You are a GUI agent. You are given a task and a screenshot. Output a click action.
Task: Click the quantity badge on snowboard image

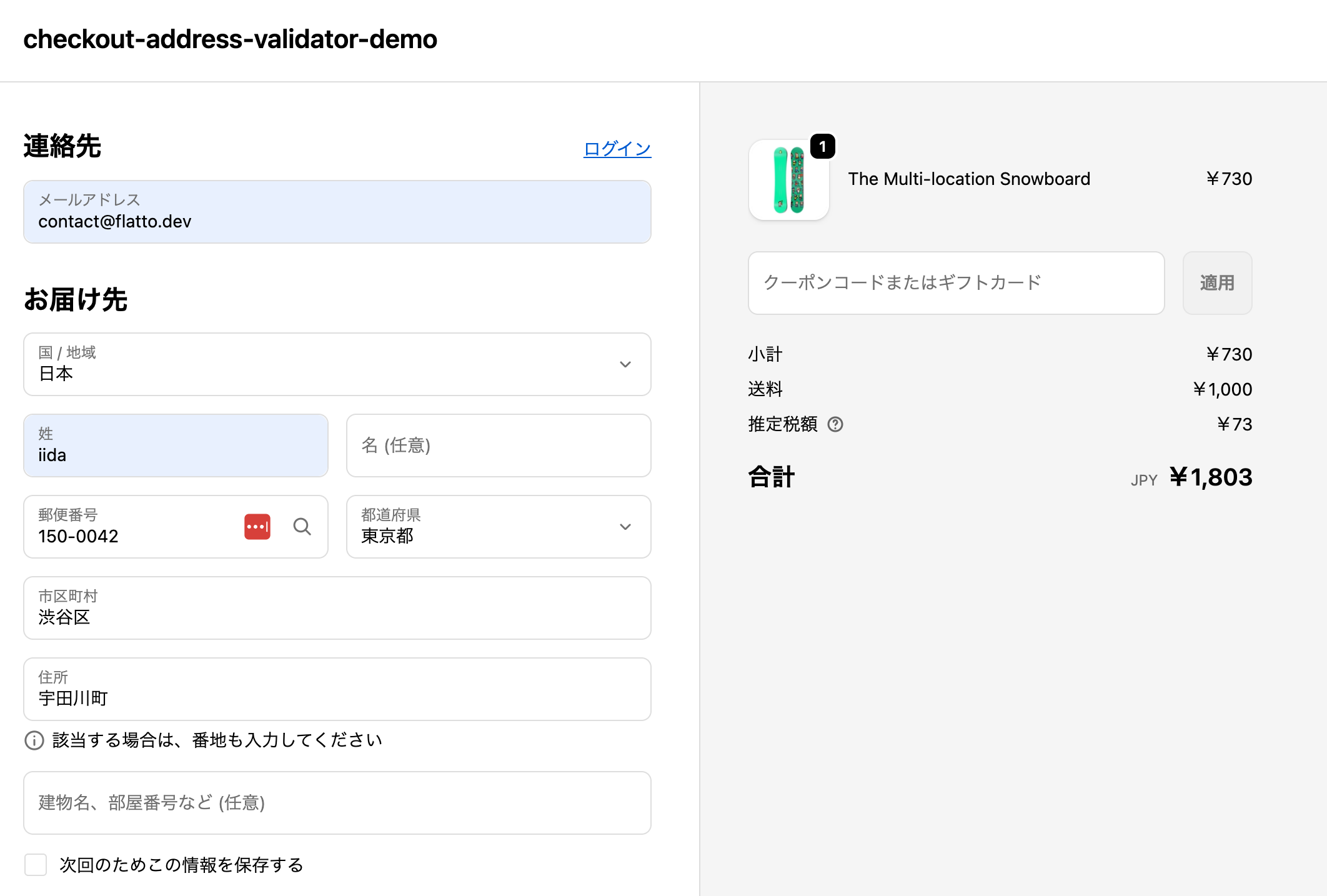pos(822,146)
